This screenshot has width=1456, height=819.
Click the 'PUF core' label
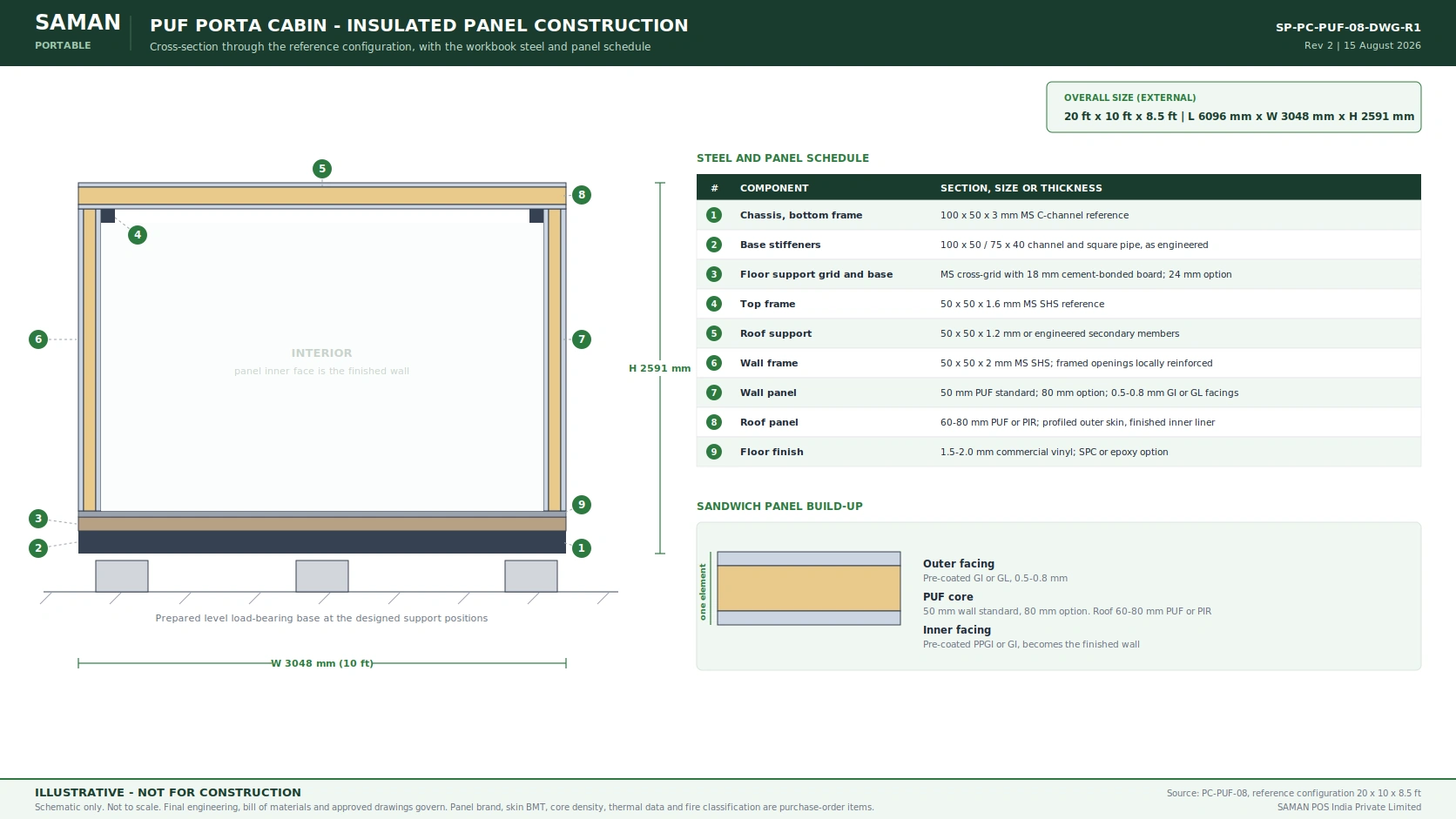coord(948,597)
